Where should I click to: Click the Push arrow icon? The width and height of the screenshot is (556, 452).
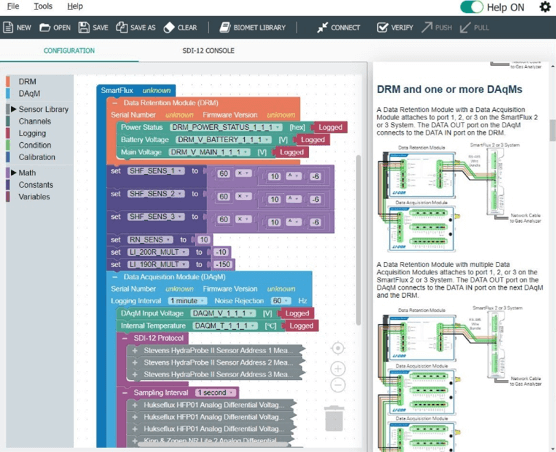[x=427, y=28]
